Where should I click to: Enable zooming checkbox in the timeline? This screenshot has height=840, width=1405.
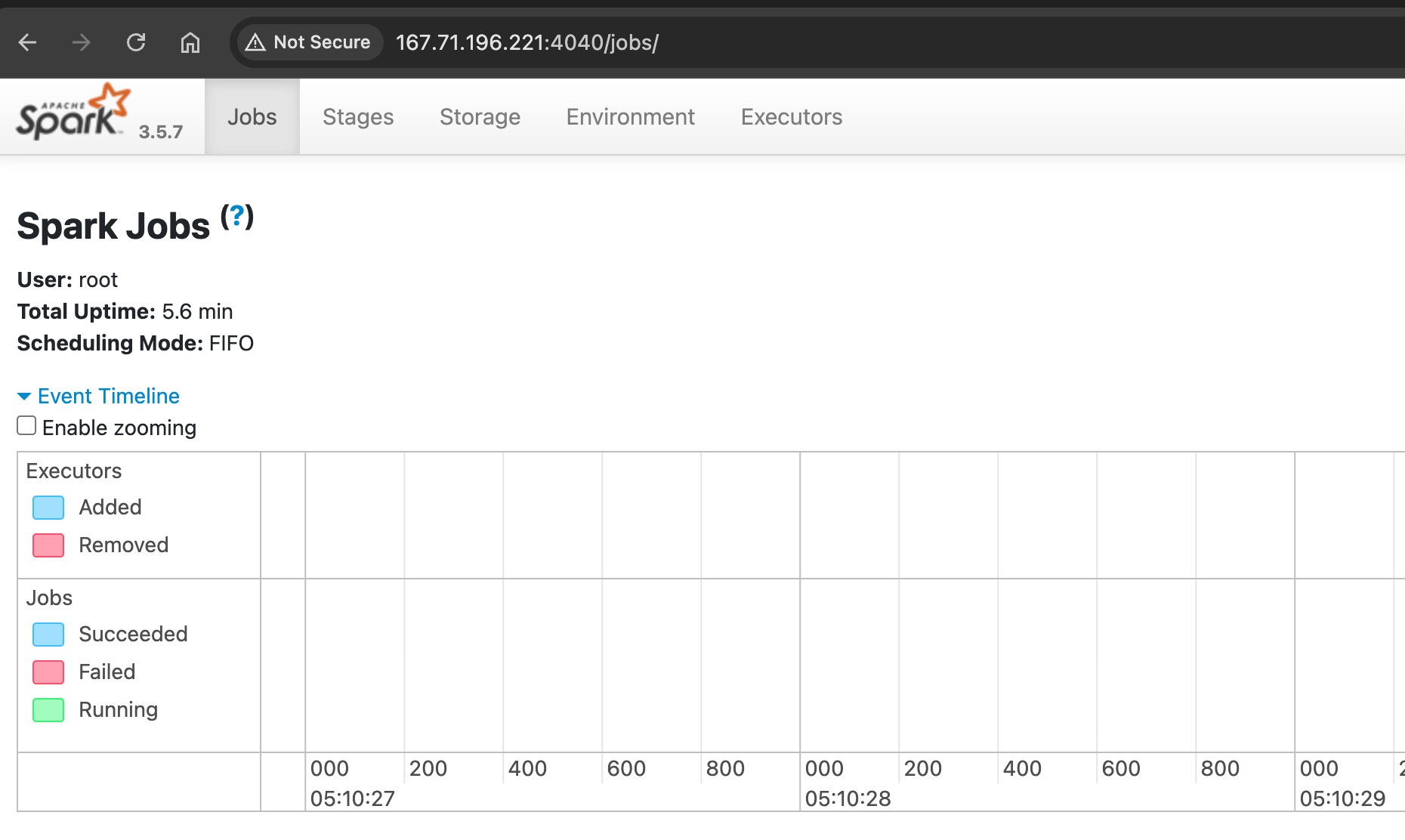(x=26, y=426)
